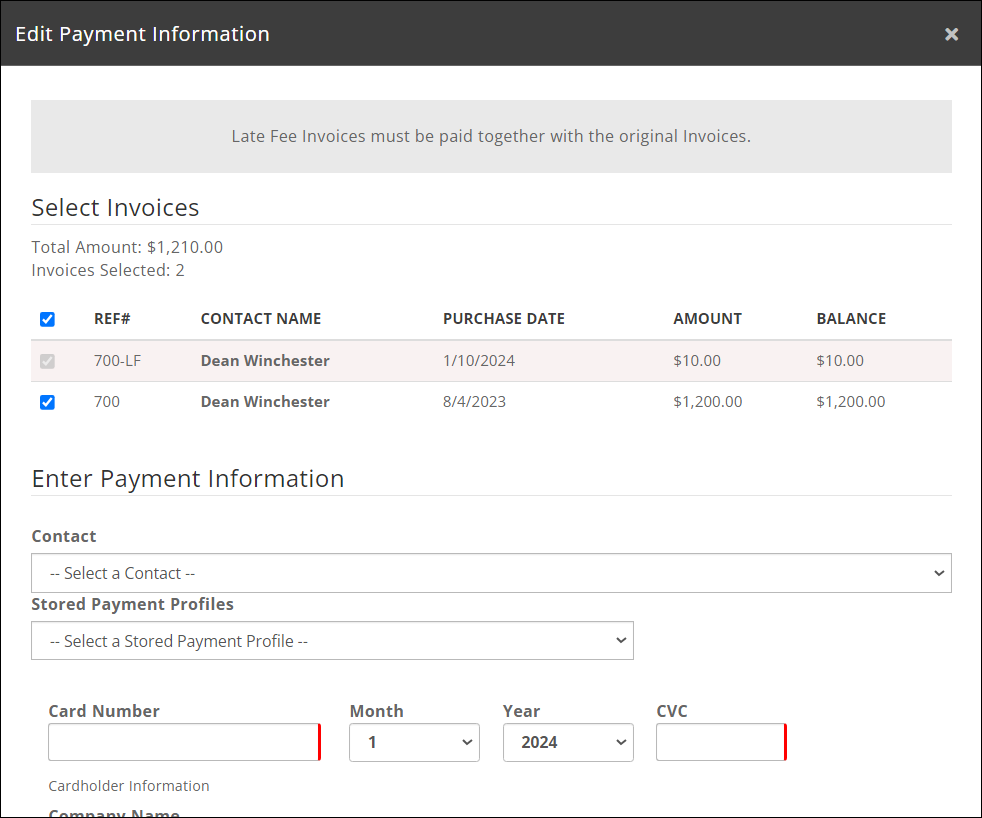The image size is (982, 818).
Task: Select Dean Winchester in the 8/4/2023 row
Action: click(265, 402)
